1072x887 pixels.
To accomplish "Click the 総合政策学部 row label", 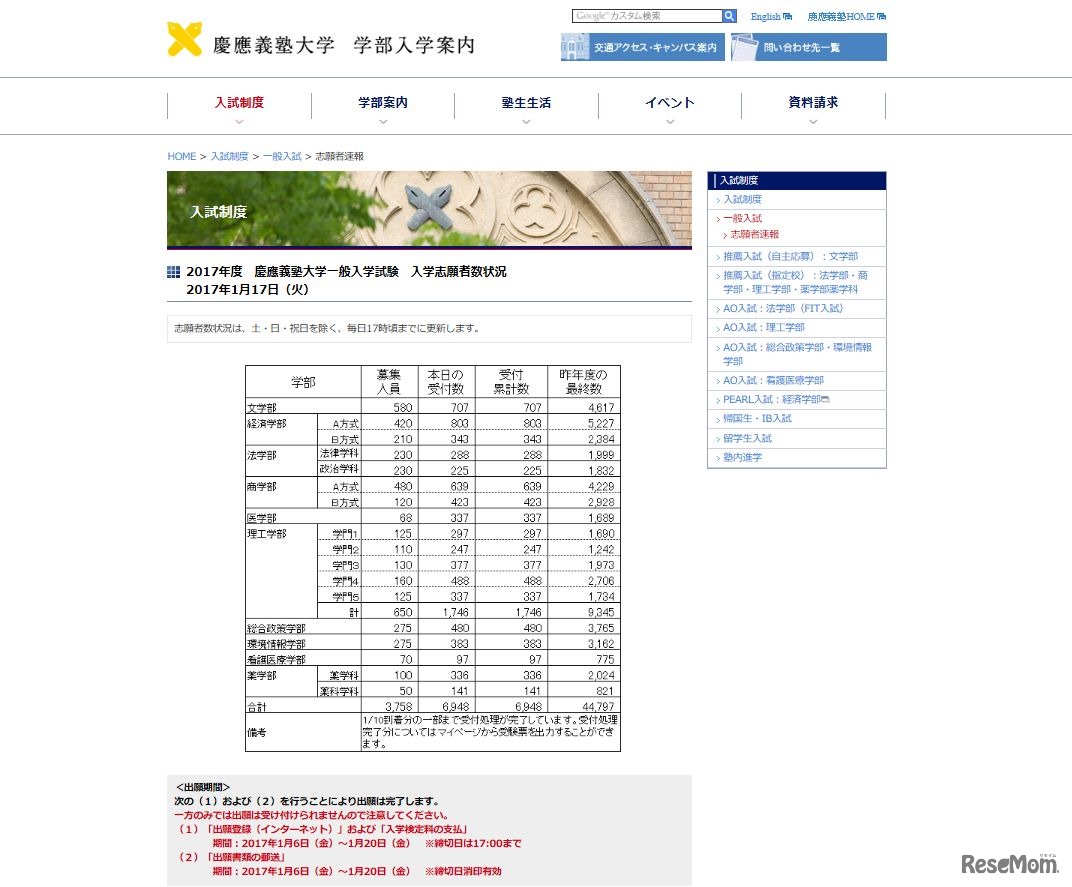I will [276, 628].
